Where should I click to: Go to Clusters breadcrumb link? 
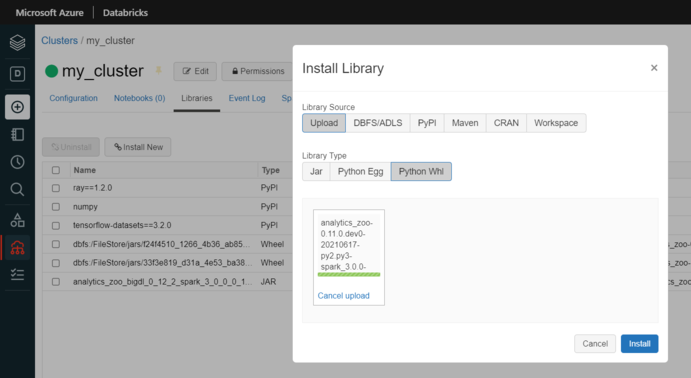59,41
